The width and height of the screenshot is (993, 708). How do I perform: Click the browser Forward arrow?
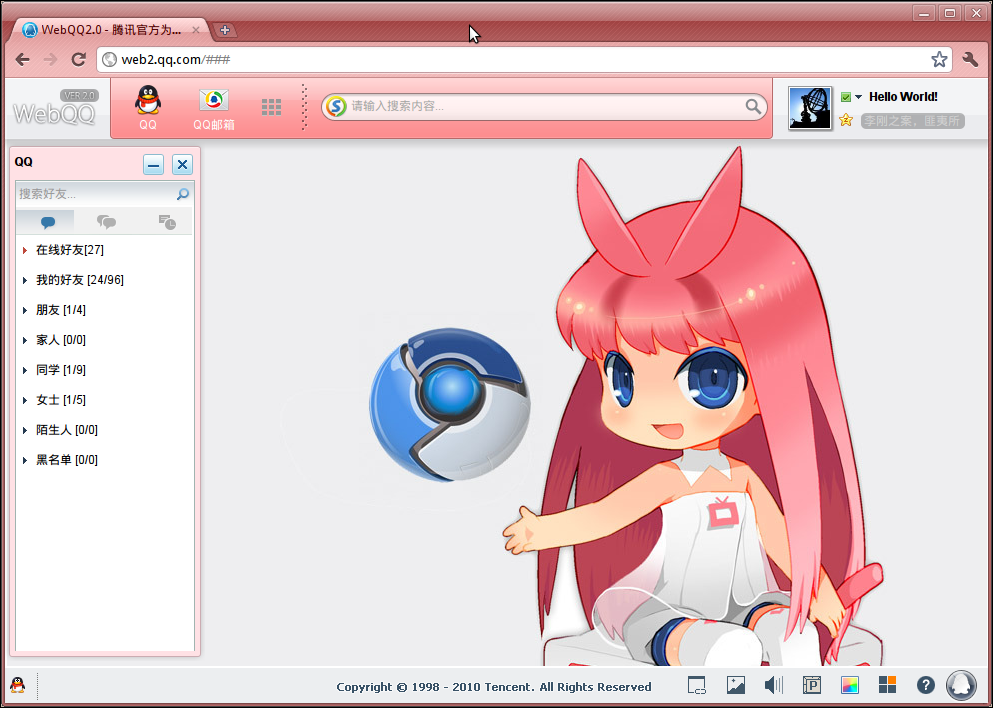(x=50, y=60)
